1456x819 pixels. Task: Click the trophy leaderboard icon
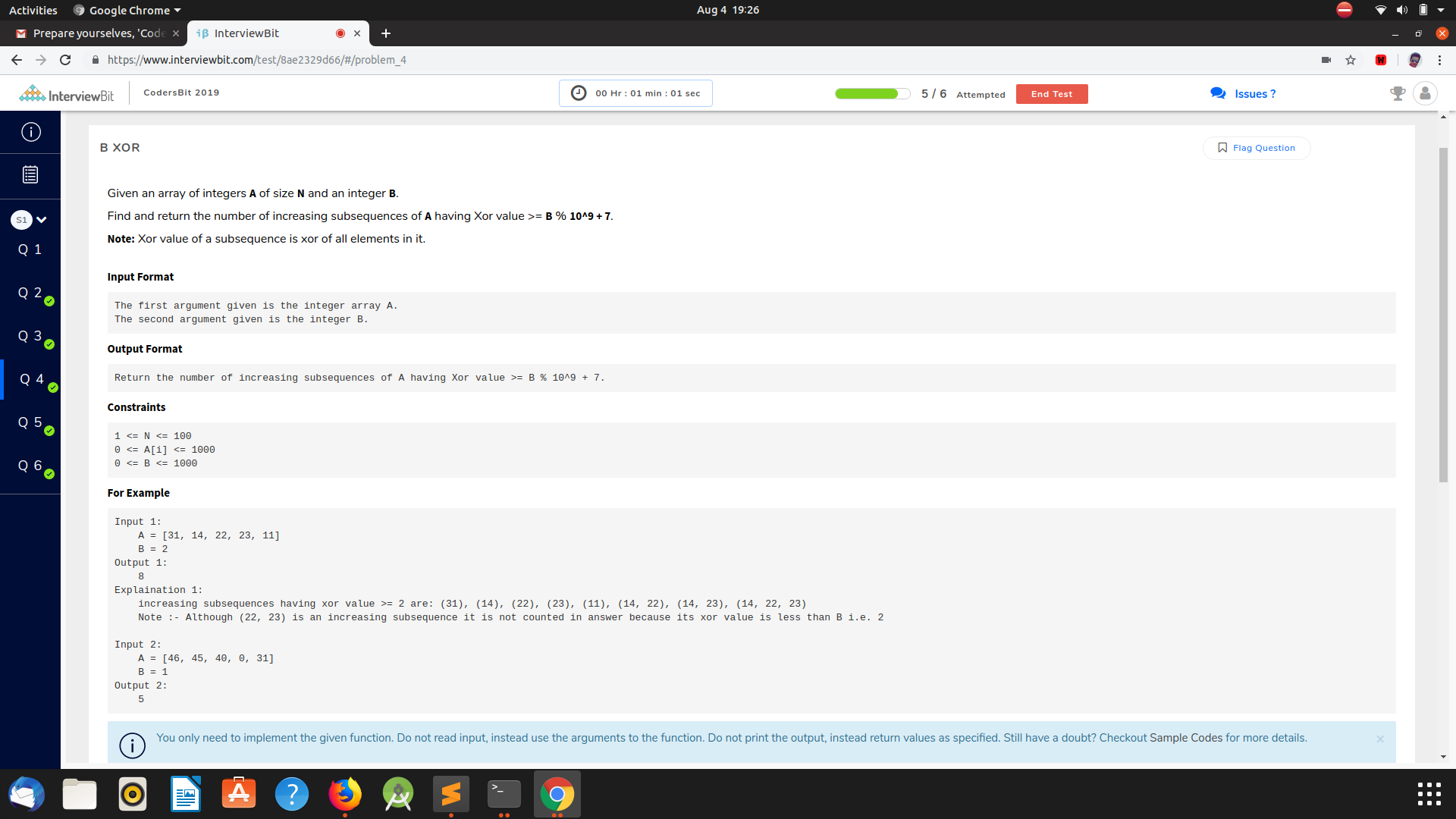(1398, 93)
